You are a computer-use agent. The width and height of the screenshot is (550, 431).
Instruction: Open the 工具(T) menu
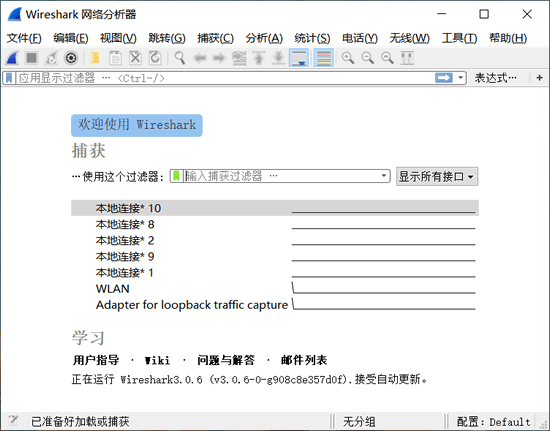coord(459,38)
